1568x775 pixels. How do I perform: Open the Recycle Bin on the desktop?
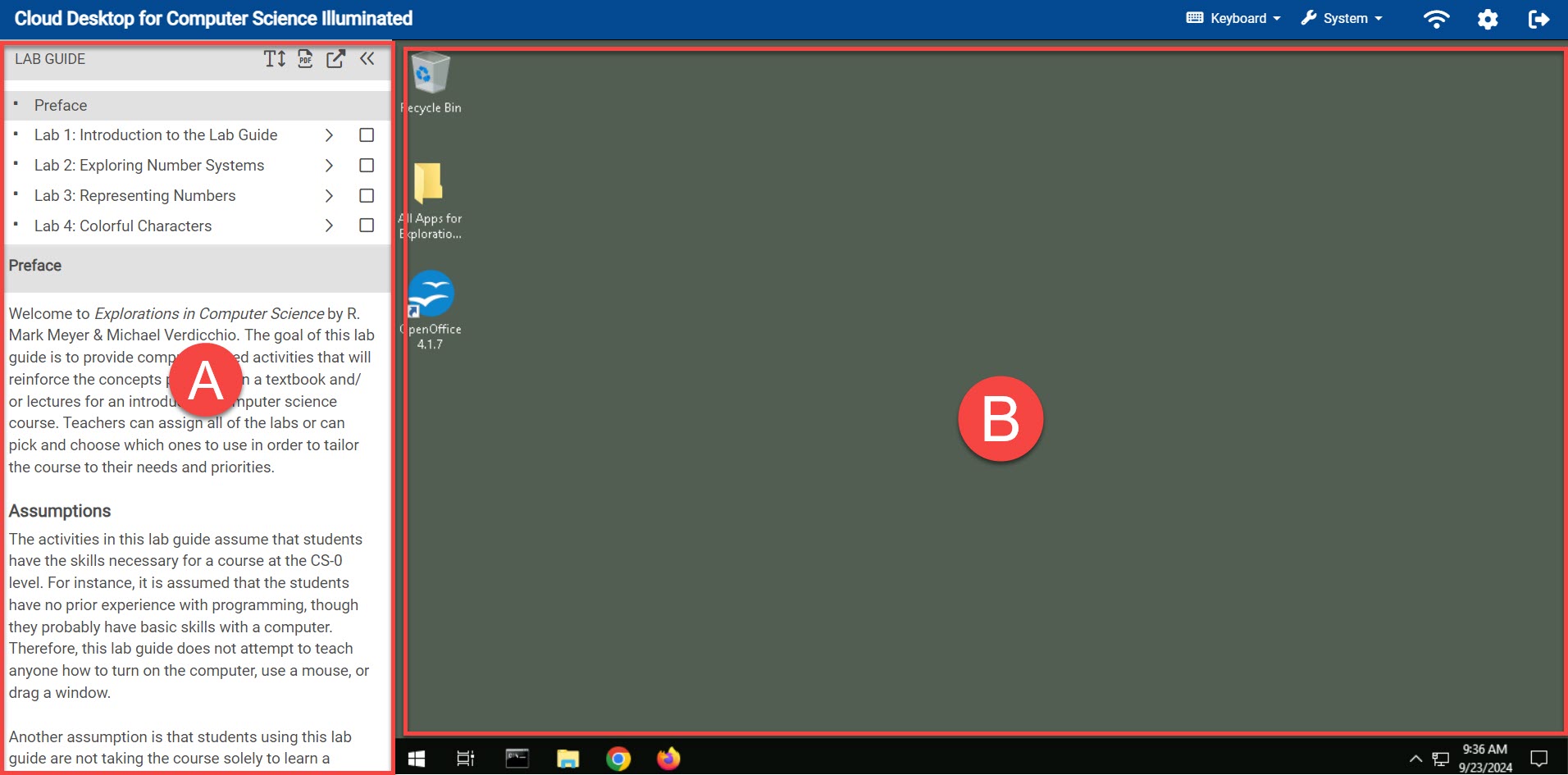click(x=431, y=74)
